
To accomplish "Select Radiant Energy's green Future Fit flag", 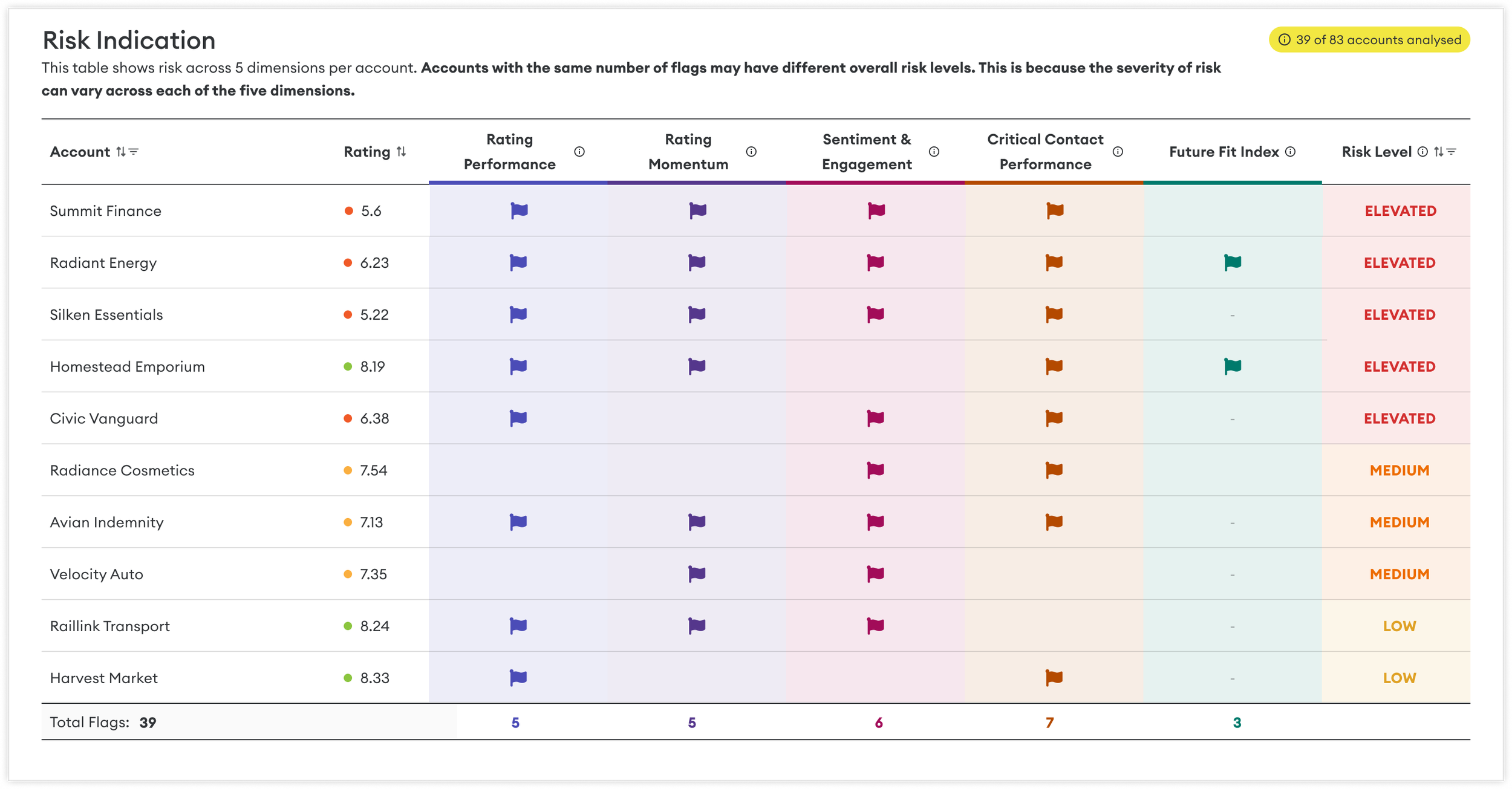I will [x=1233, y=262].
